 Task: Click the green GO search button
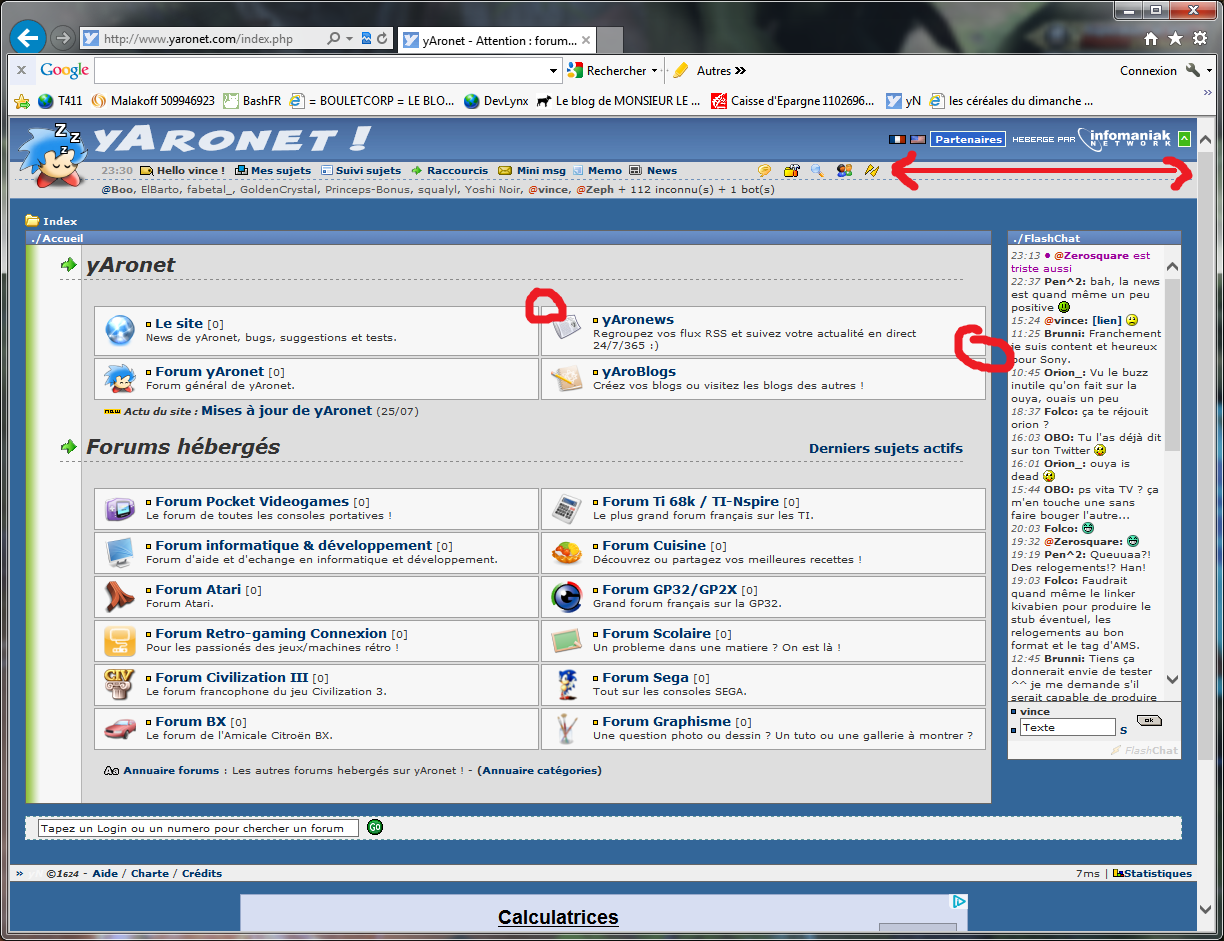coord(374,827)
